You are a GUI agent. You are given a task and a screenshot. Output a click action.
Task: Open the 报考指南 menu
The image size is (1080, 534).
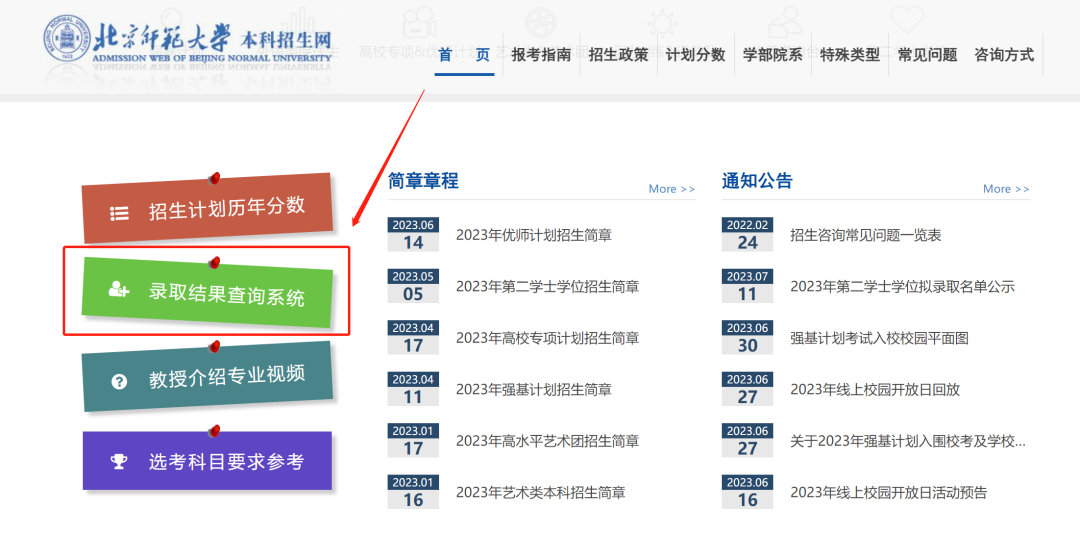(x=541, y=54)
